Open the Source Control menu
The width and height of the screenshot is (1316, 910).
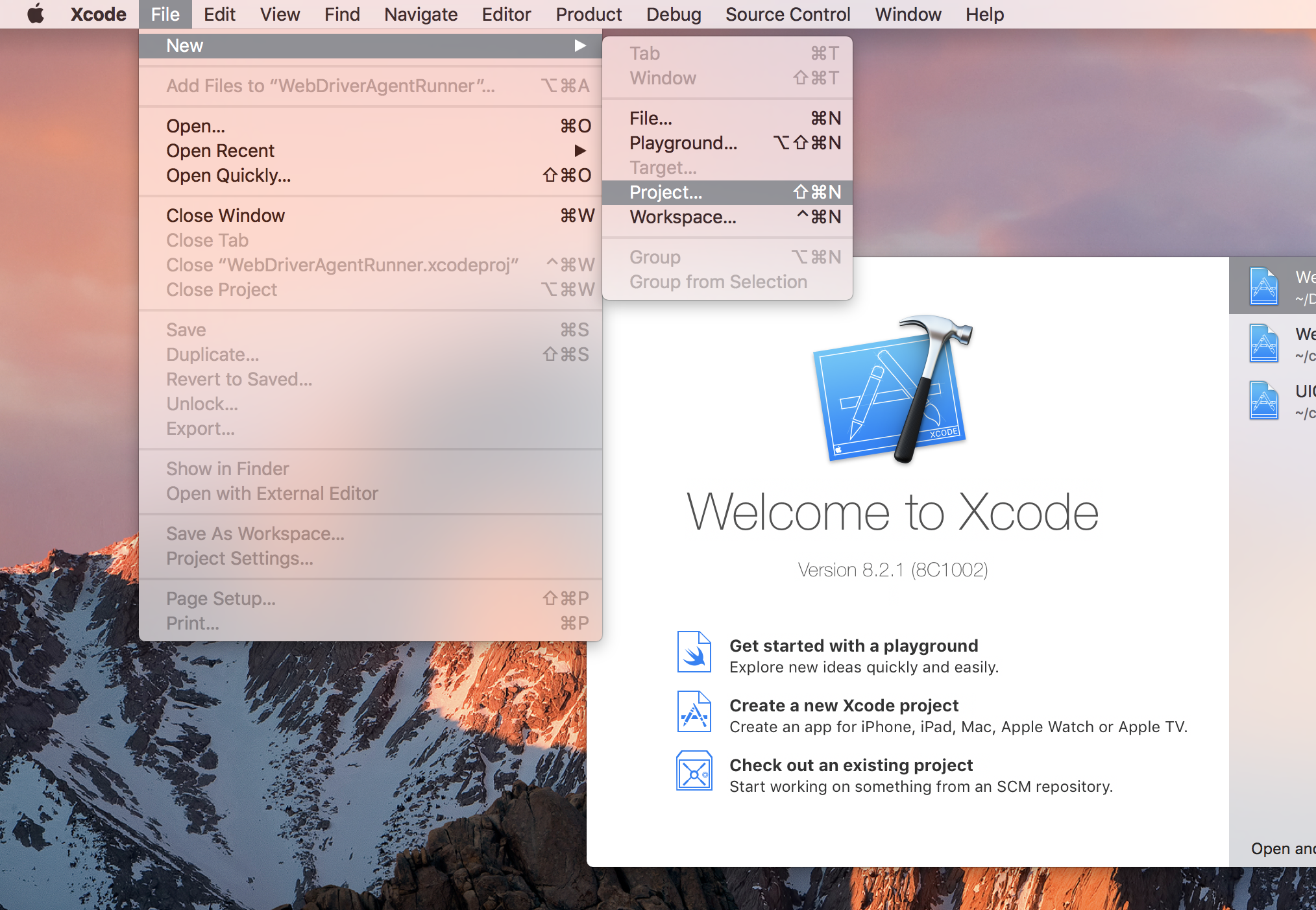[x=787, y=14]
